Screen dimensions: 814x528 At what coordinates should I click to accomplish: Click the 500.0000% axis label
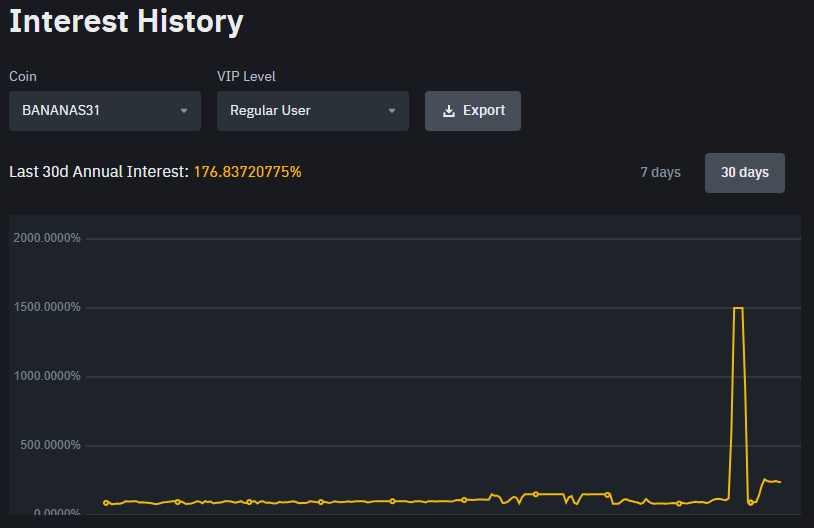coord(50,445)
